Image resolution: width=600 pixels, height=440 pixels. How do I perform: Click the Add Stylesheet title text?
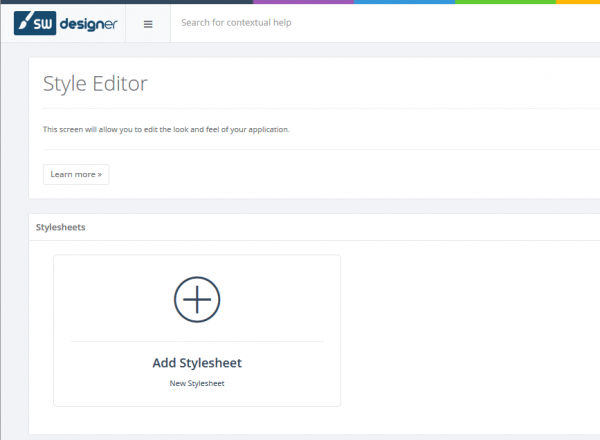pyautogui.click(x=197, y=363)
